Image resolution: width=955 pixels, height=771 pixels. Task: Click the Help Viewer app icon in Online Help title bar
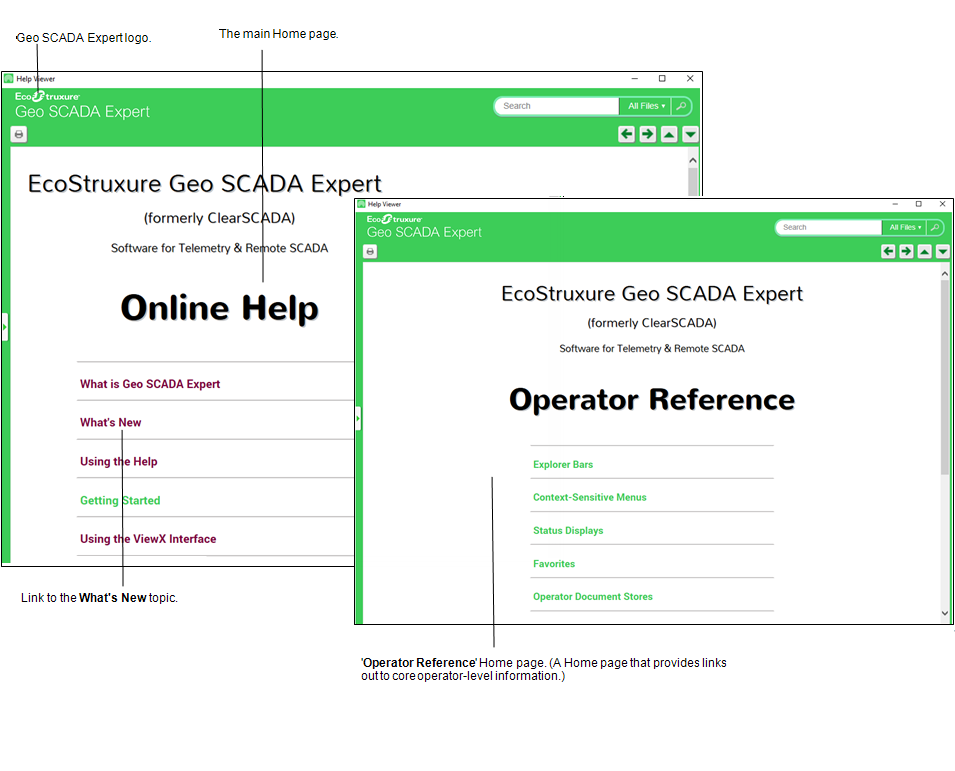tap(9, 79)
